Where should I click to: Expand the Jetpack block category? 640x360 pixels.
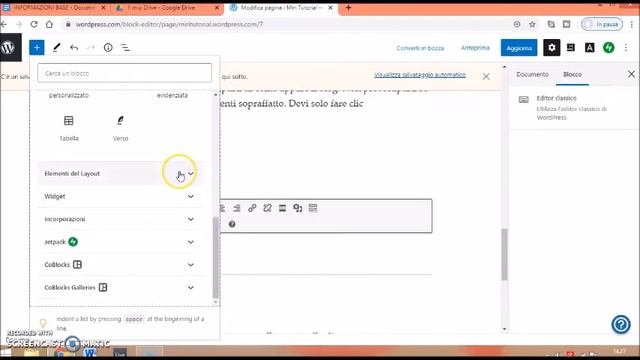coord(121,242)
